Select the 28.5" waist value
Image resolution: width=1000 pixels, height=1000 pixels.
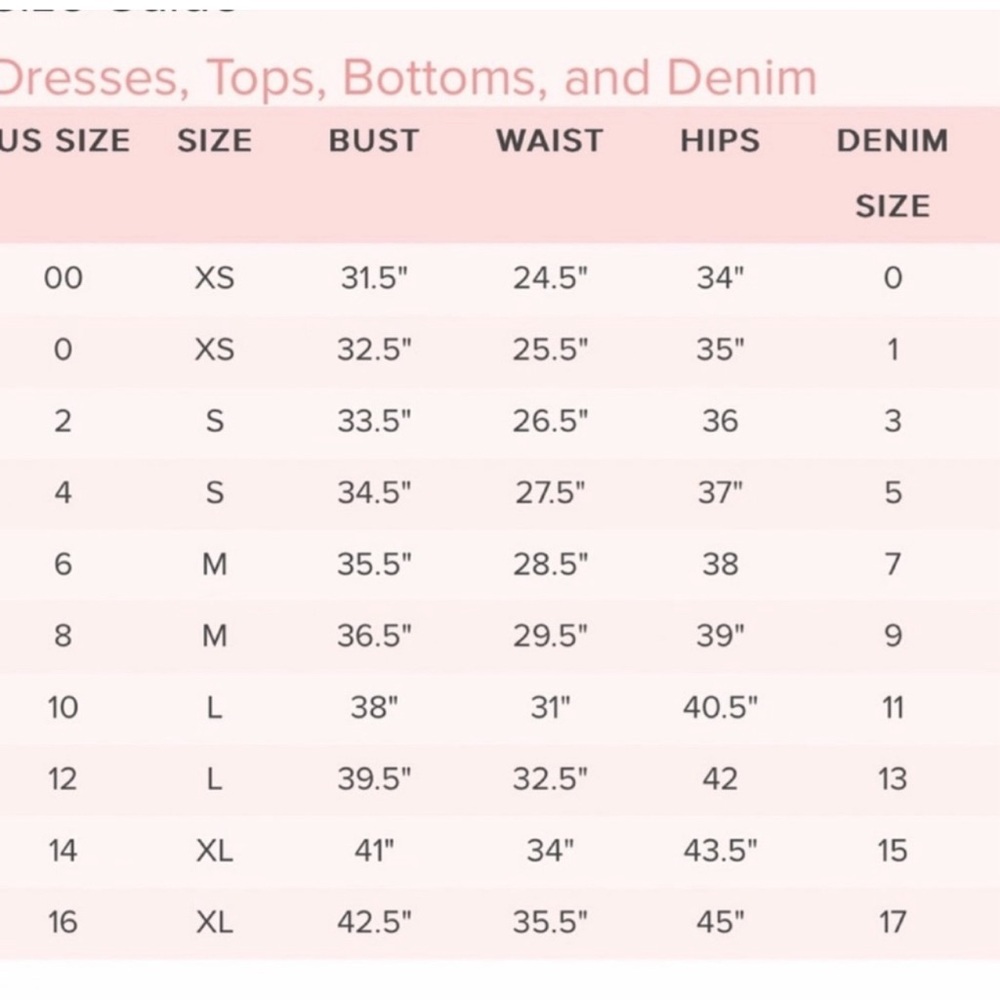[x=550, y=564]
